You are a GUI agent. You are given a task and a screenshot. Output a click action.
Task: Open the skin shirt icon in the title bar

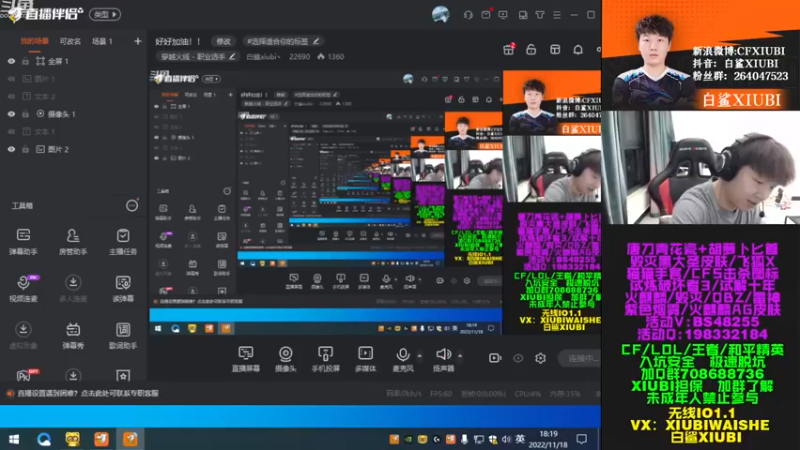540,15
